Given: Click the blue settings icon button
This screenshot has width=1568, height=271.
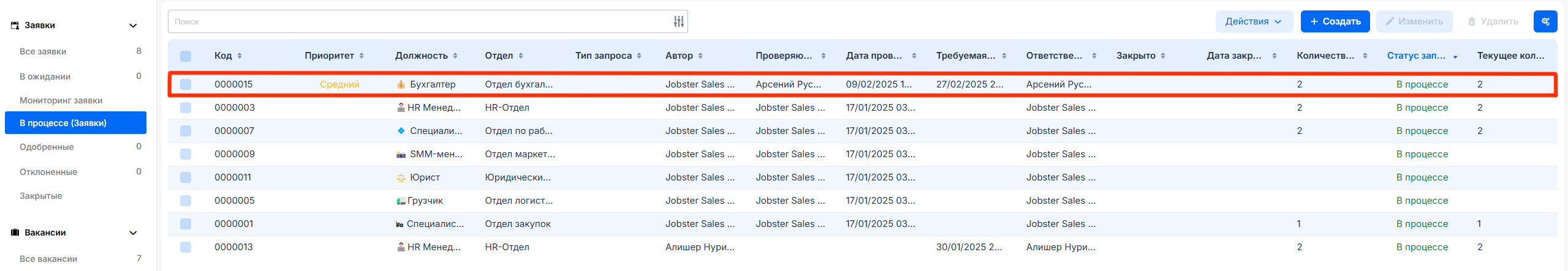Looking at the screenshot, I should [x=1545, y=21].
